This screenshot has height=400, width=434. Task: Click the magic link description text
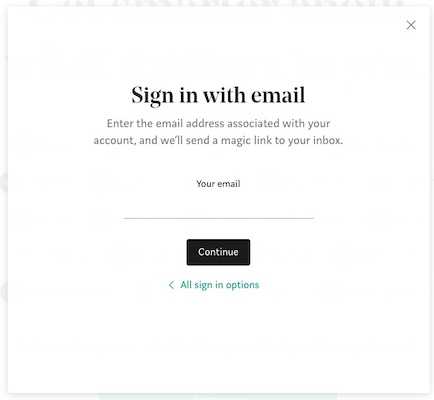218,132
